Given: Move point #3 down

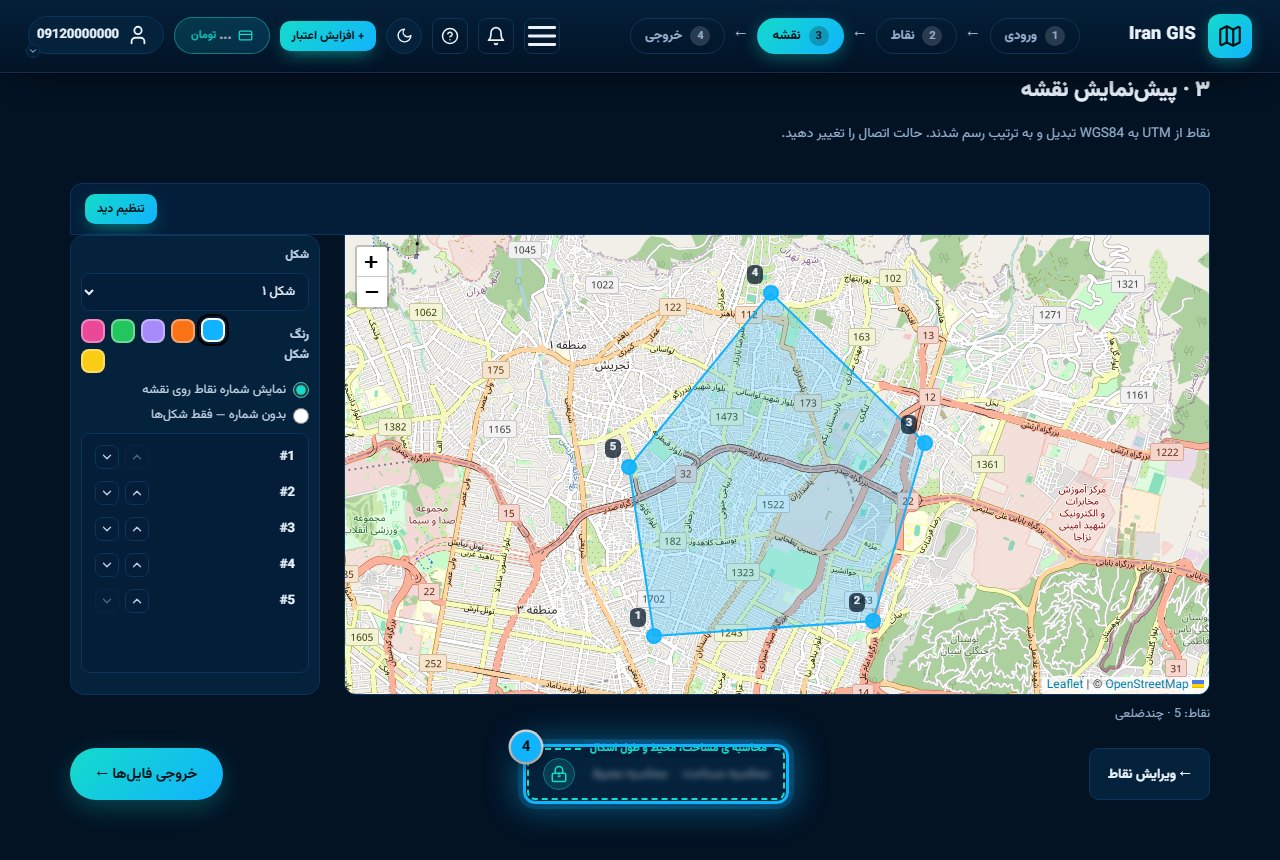Looking at the screenshot, I should coord(107,529).
